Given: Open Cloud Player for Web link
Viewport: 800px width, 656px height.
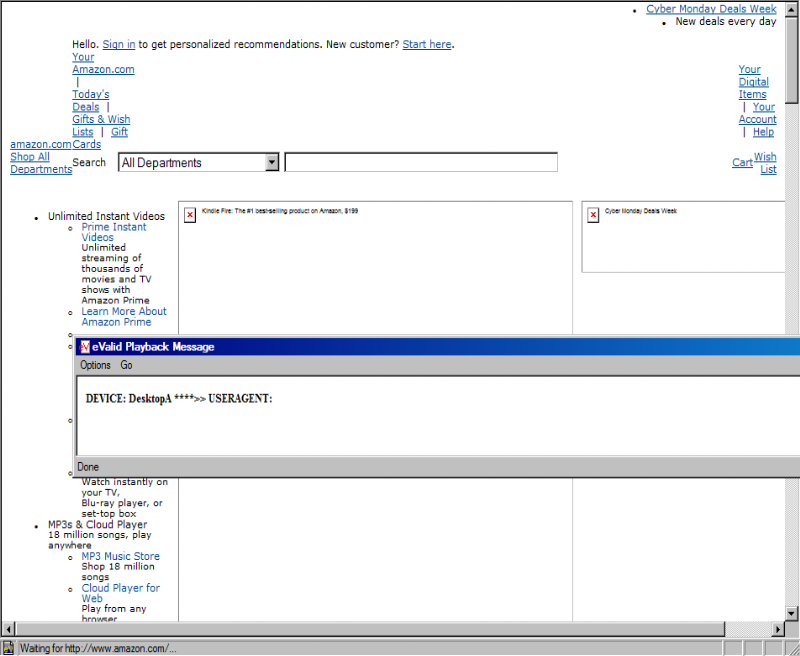Looking at the screenshot, I should [x=121, y=593].
